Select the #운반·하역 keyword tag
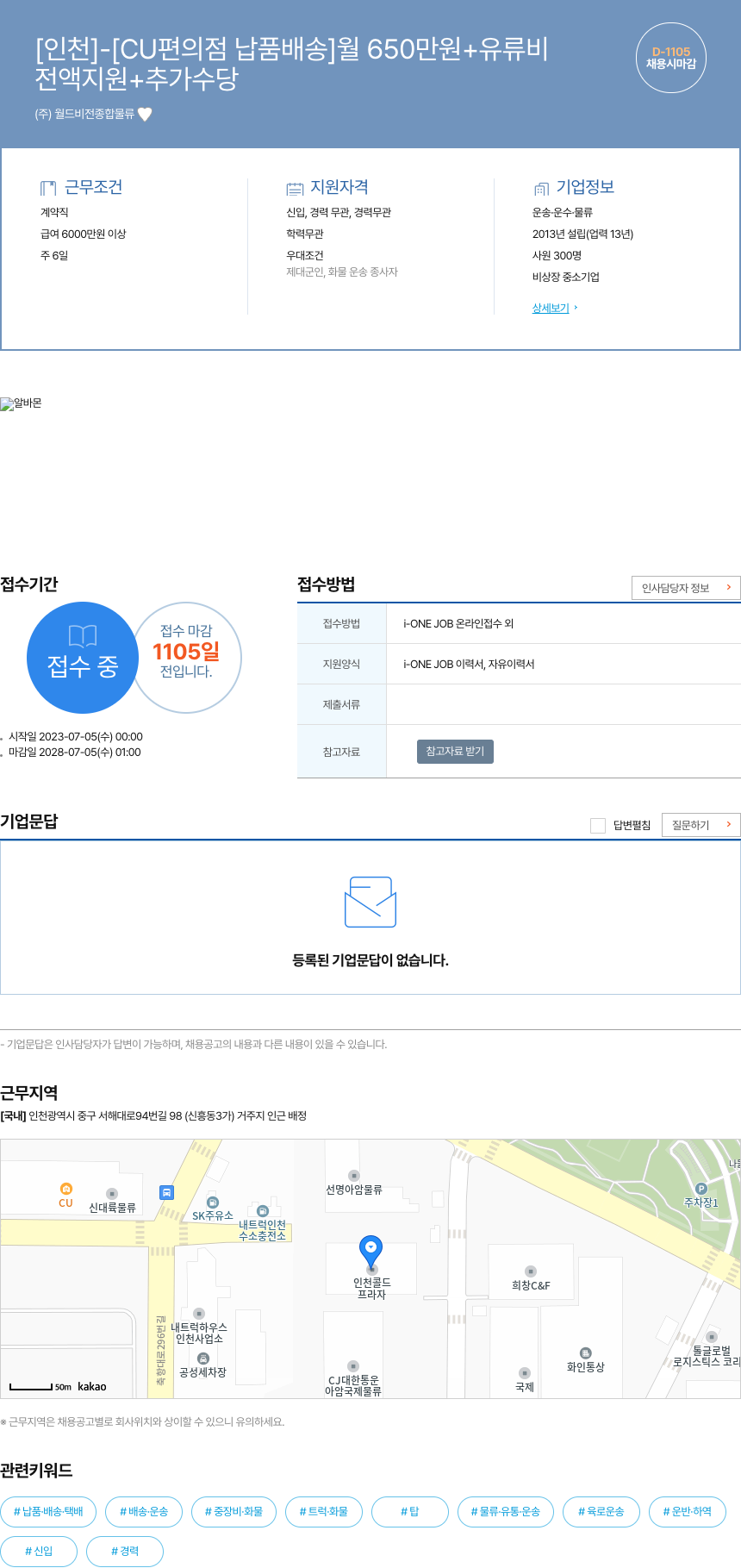 coord(688,1511)
